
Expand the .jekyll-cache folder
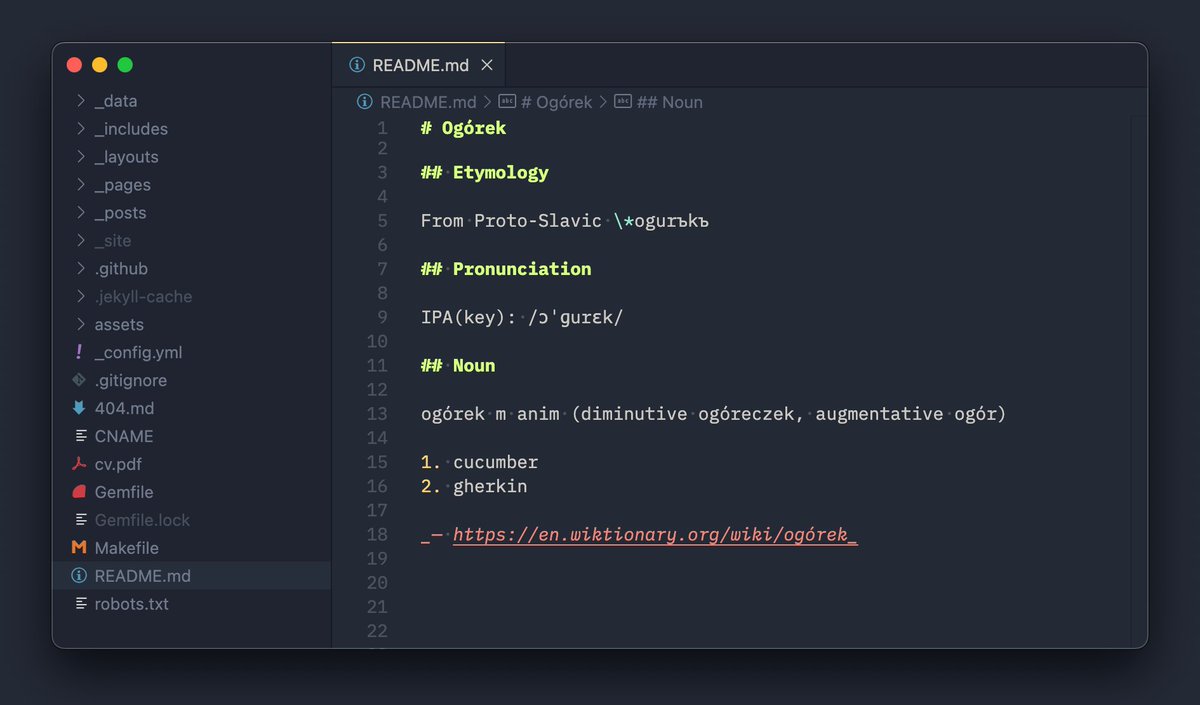click(x=80, y=297)
